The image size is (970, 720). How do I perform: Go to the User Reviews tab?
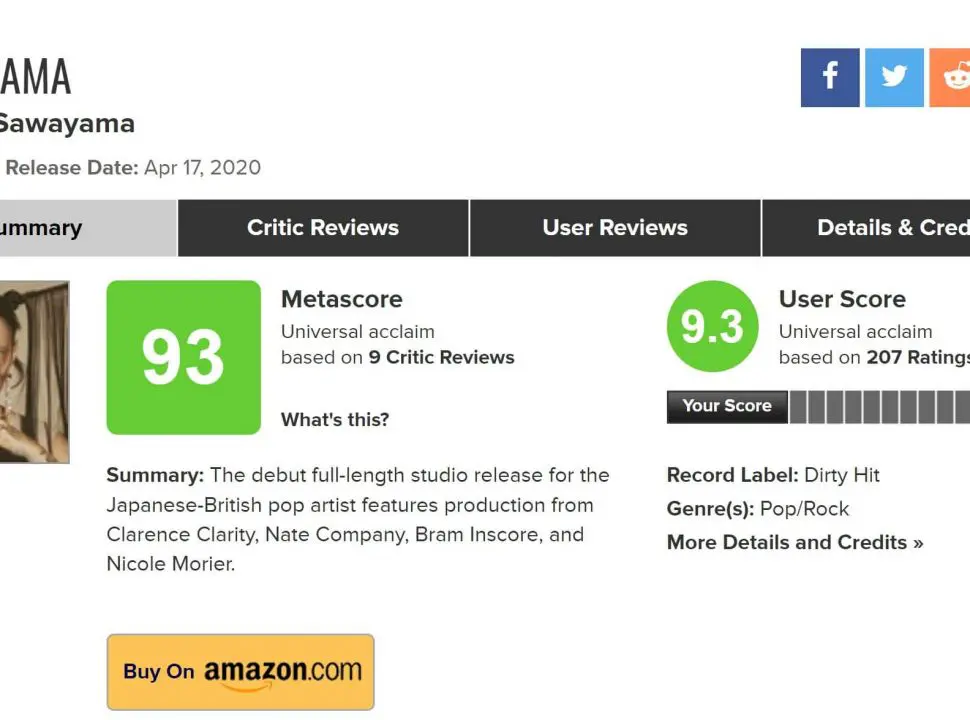[615, 228]
